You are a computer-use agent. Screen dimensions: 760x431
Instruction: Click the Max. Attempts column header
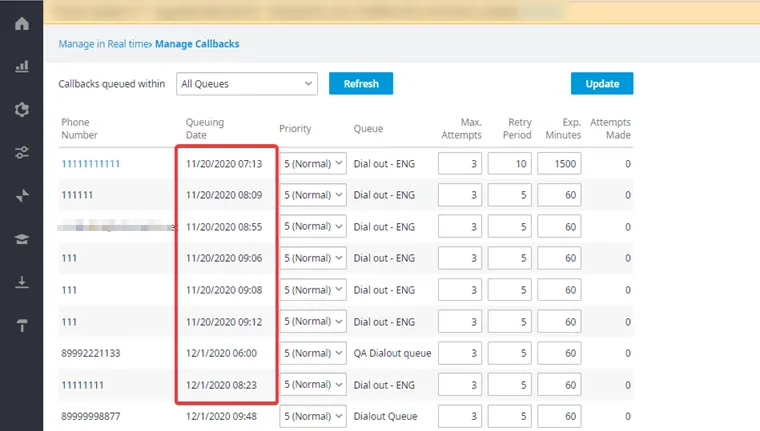pyautogui.click(x=461, y=128)
